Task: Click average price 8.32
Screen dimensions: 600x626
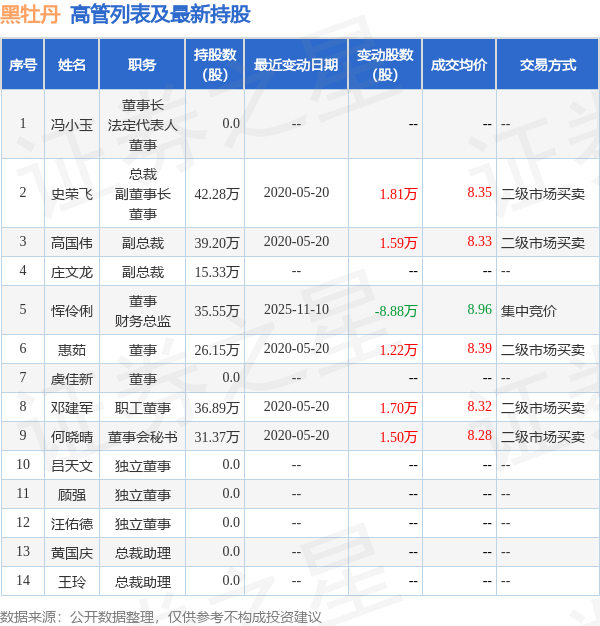Action: coord(479,406)
